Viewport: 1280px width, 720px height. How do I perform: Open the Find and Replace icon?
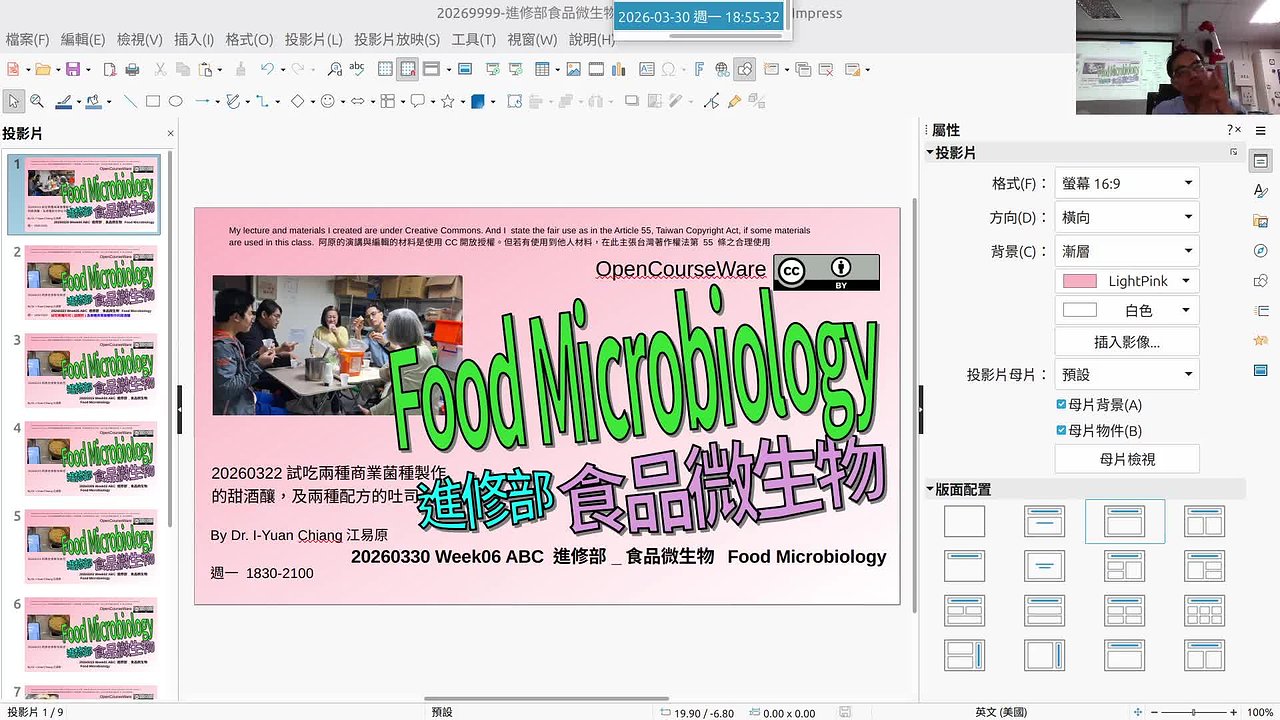(x=335, y=69)
